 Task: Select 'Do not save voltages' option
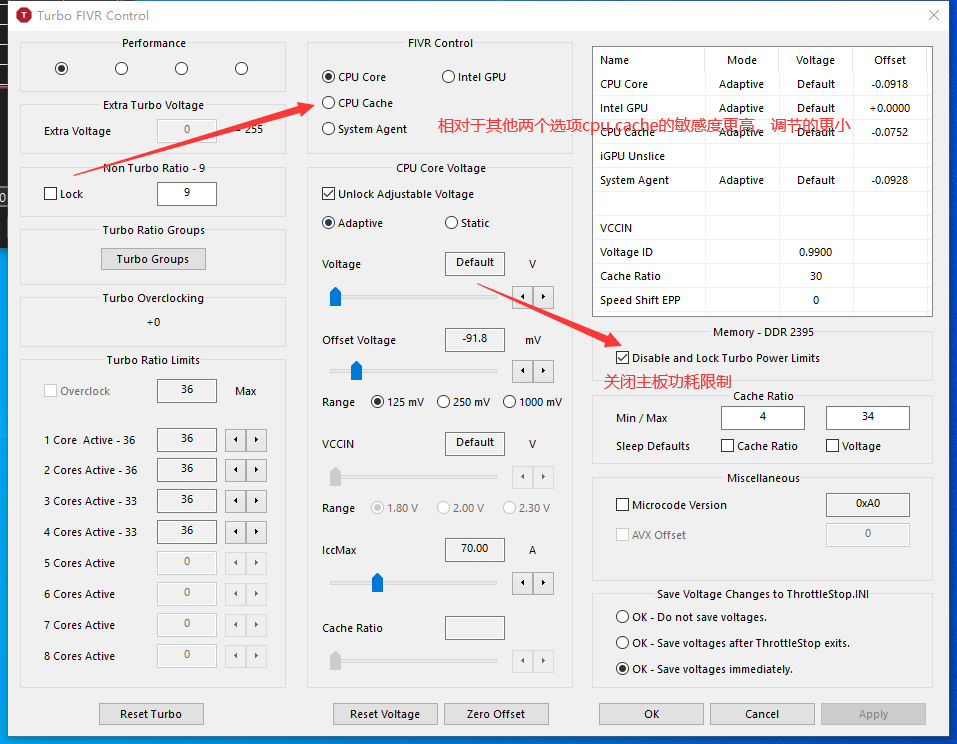[692, 617]
